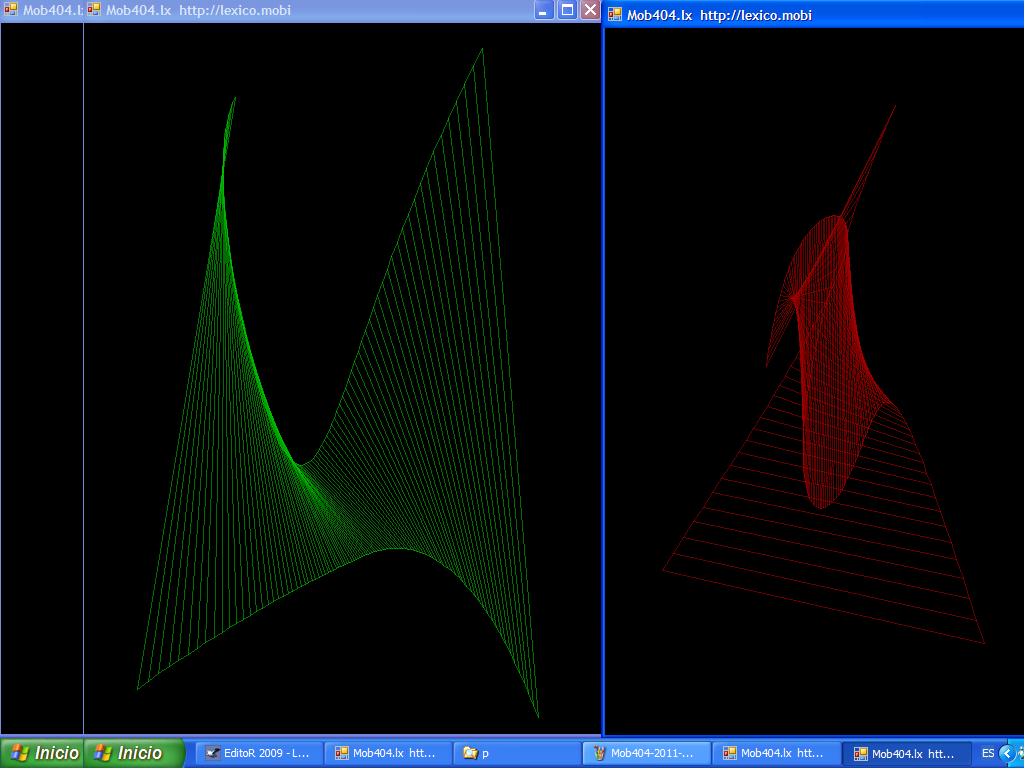
Task: Click the green-plot window's lexico.mobi title text
Action: point(235,10)
